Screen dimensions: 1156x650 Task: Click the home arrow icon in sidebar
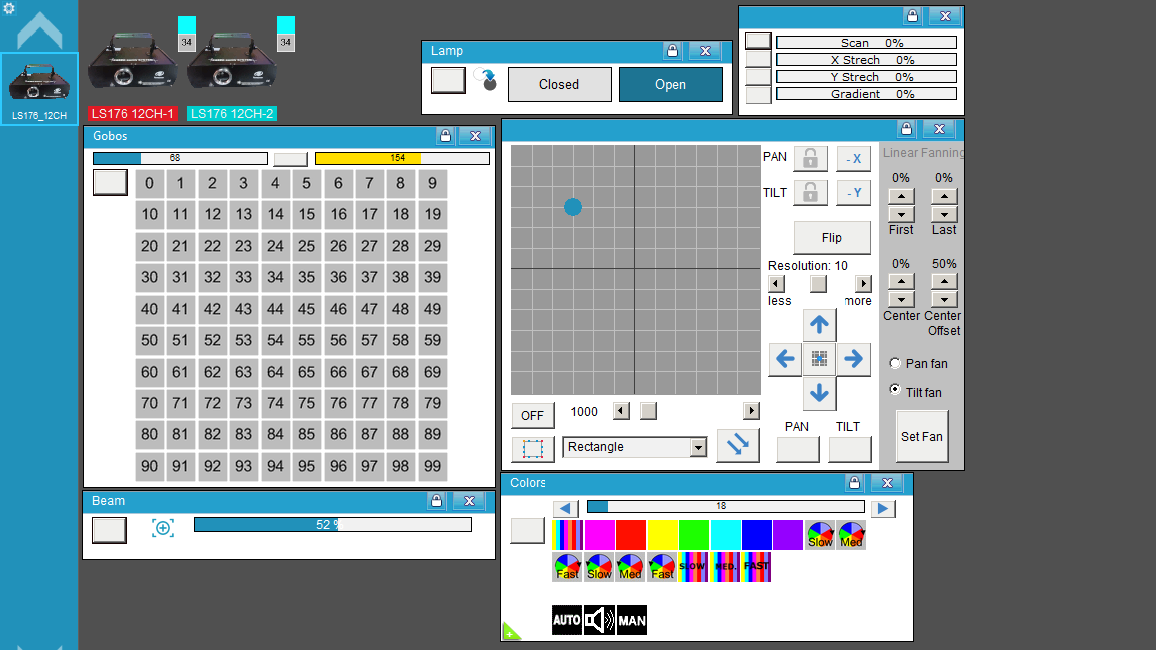pos(40,30)
